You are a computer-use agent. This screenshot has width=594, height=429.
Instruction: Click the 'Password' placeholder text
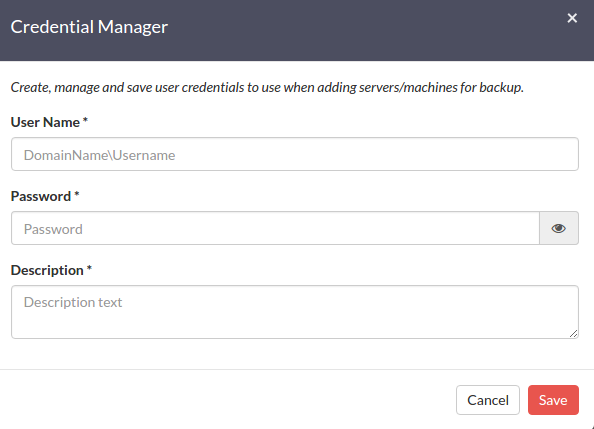[x=53, y=229]
